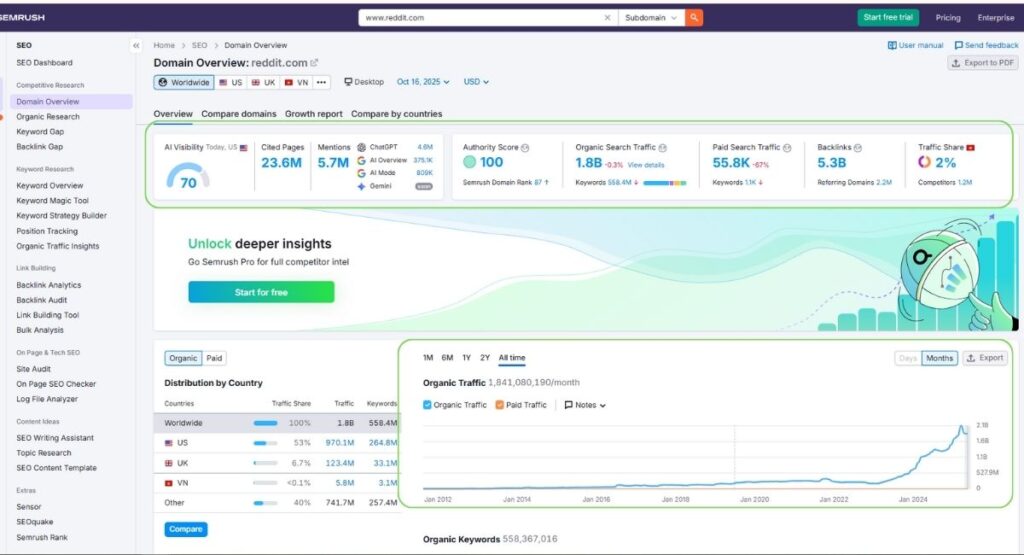Open the View details link
This screenshot has width=1024, height=555.
(x=645, y=165)
